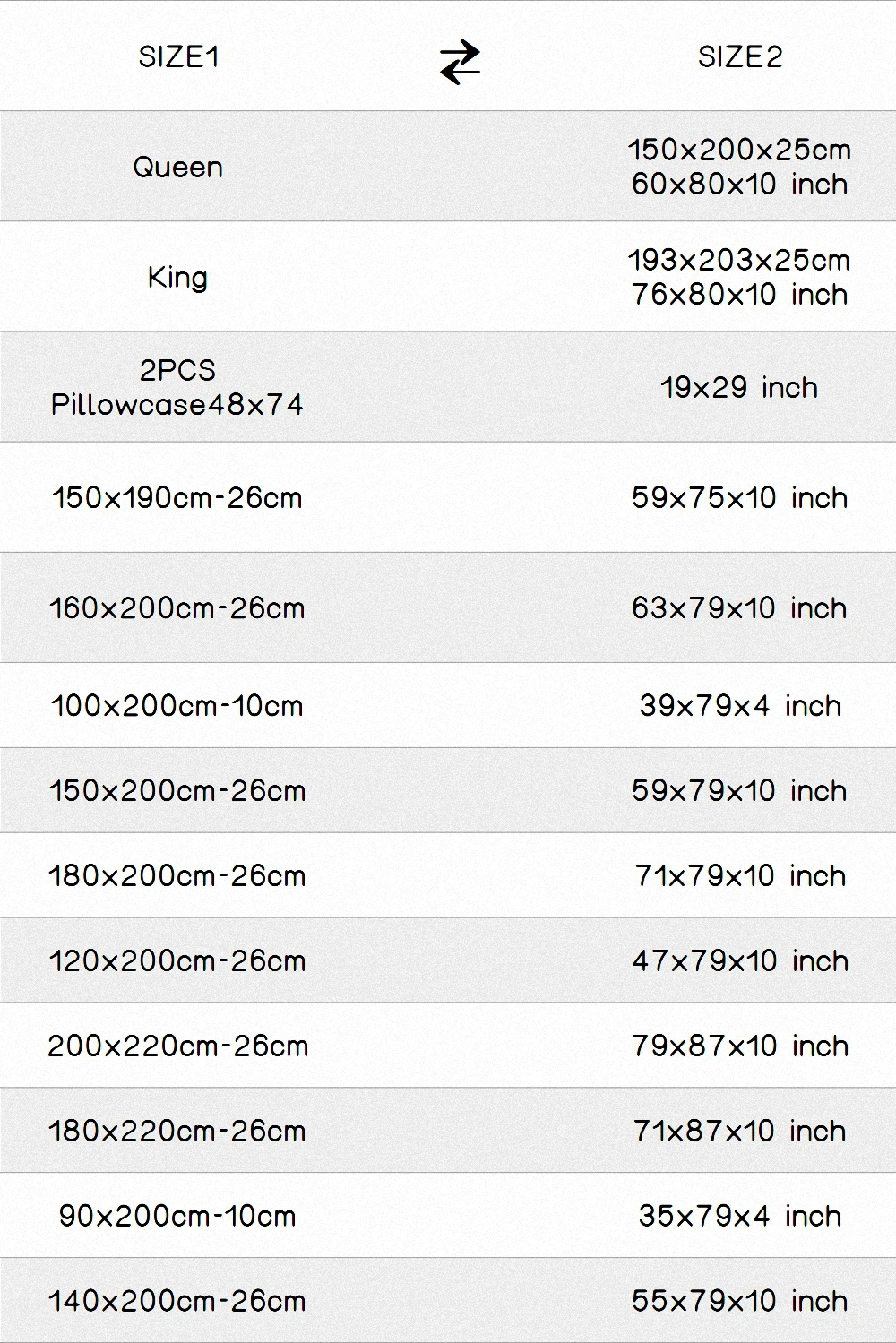This screenshot has height=1343, width=896.
Task: Select the 120x200cm-26cm size row
Action: tap(448, 960)
